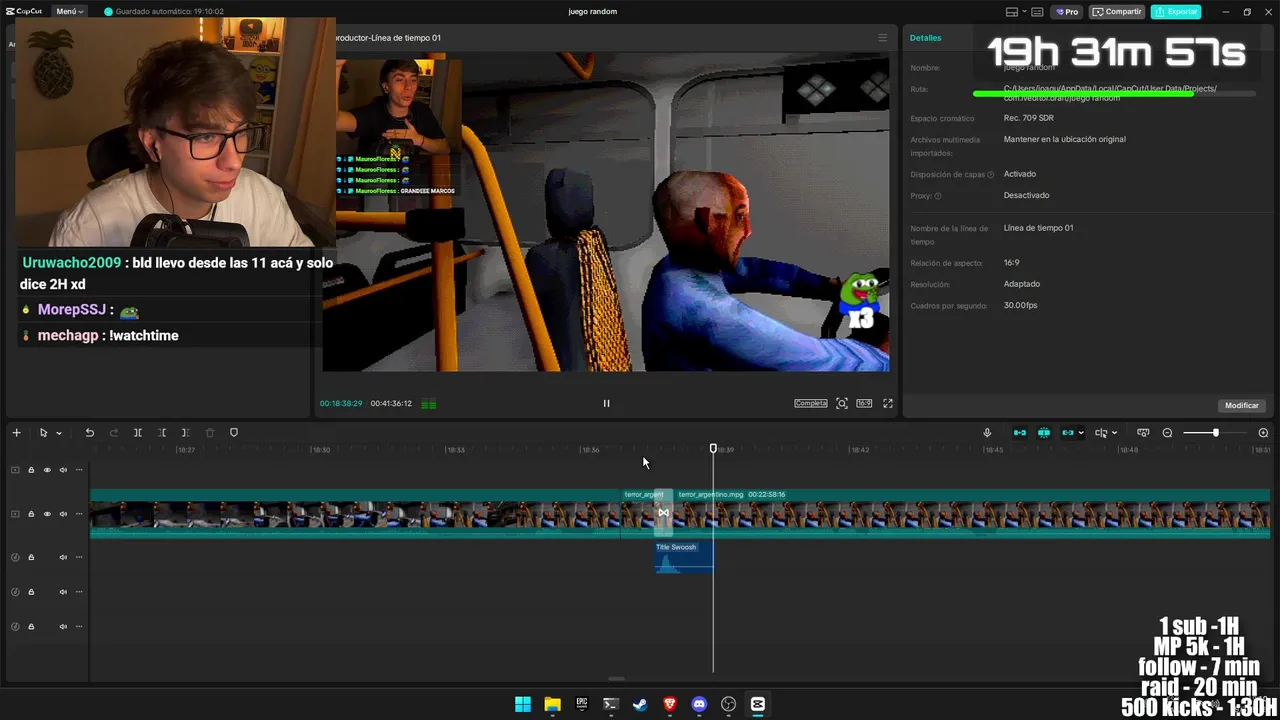
Task: Hide the top video track with eye icon
Action: click(47, 470)
